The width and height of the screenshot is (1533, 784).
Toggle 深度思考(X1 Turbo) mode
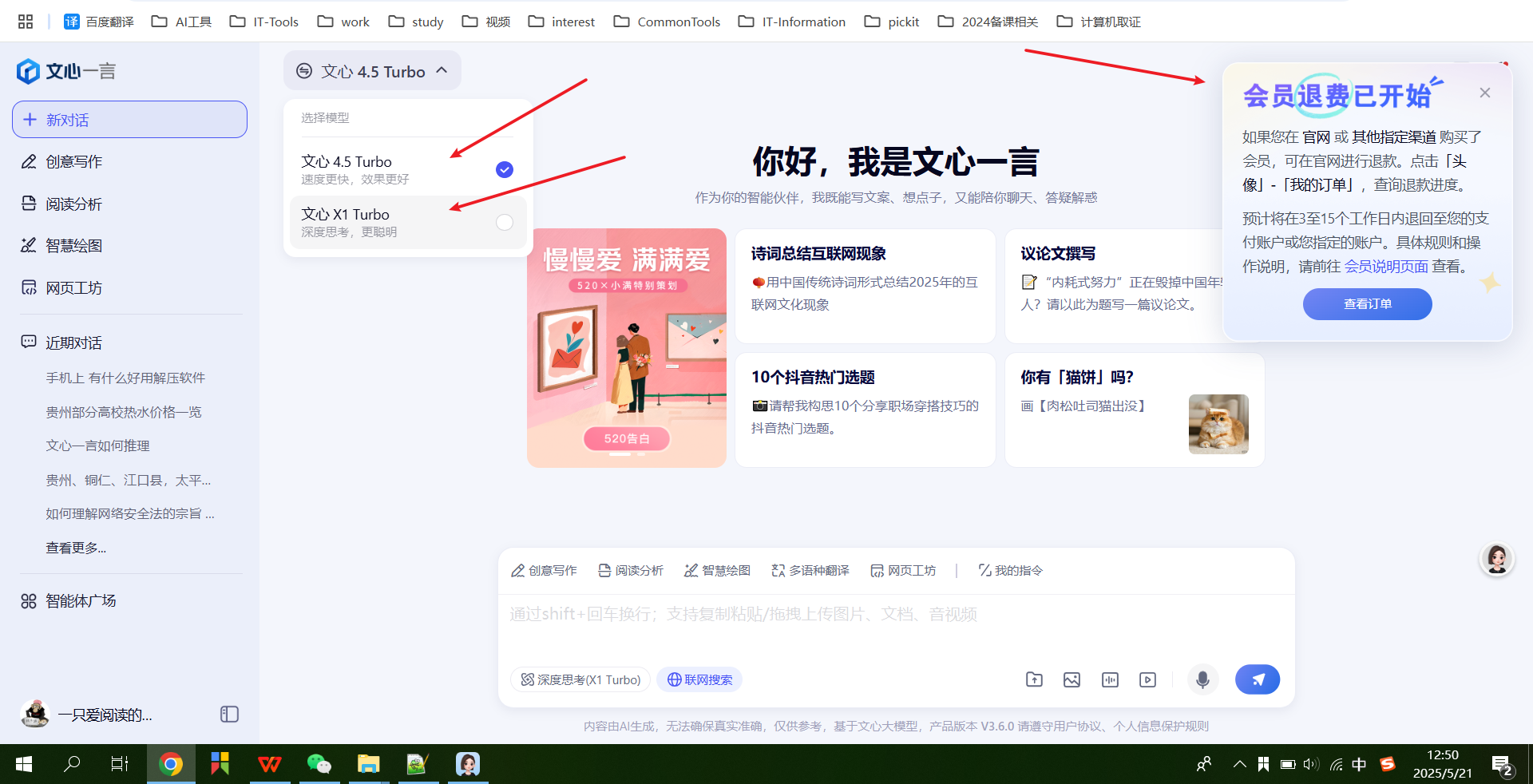[x=580, y=679]
